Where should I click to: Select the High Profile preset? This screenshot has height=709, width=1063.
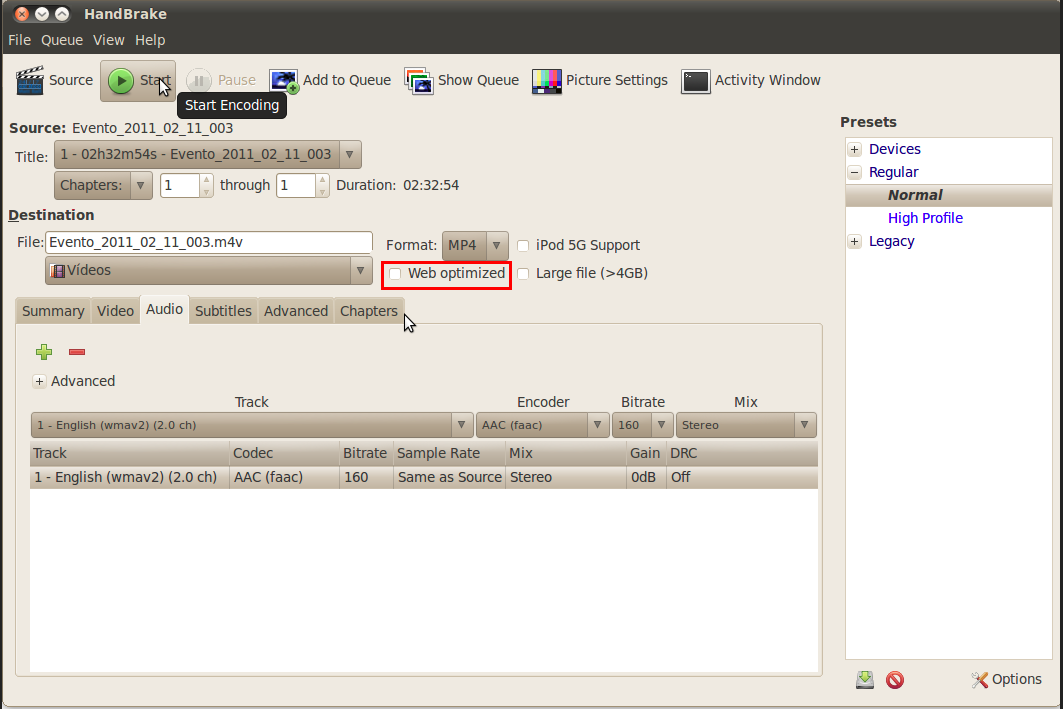pos(925,218)
